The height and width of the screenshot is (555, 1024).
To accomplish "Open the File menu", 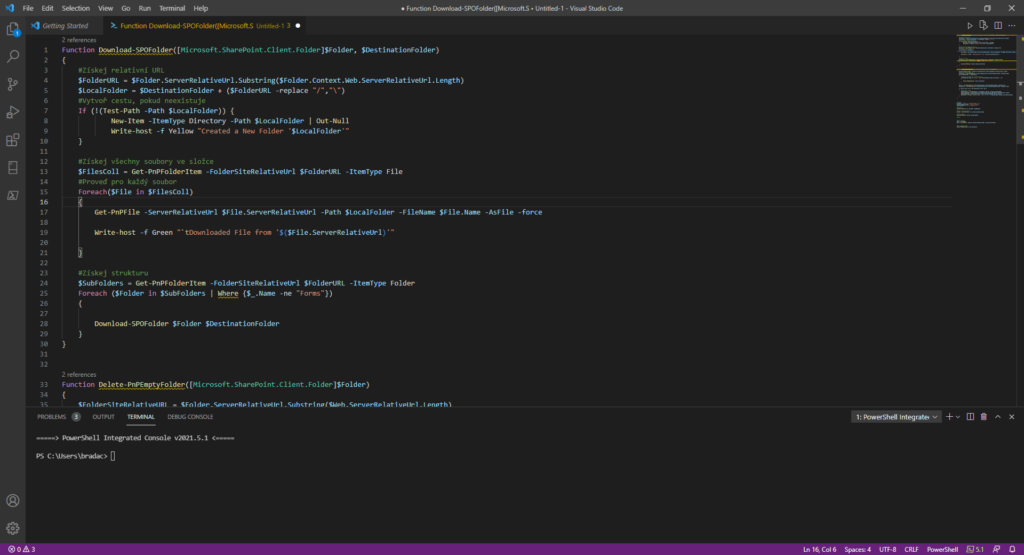I will tap(27, 8).
